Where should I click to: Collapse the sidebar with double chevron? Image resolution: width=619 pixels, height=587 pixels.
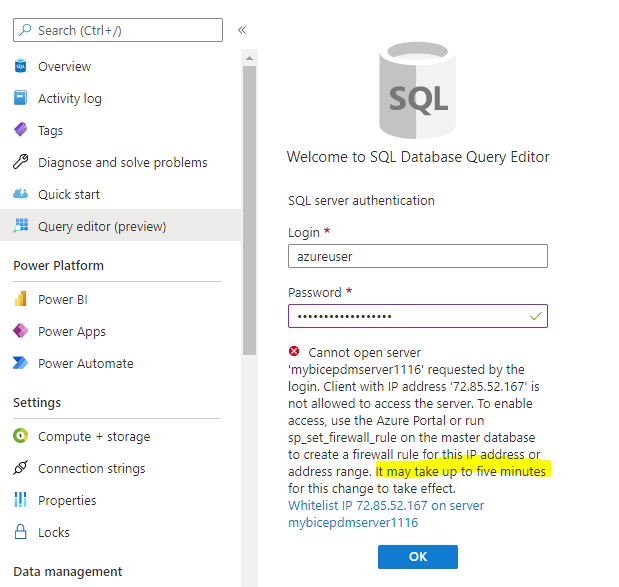(242, 30)
